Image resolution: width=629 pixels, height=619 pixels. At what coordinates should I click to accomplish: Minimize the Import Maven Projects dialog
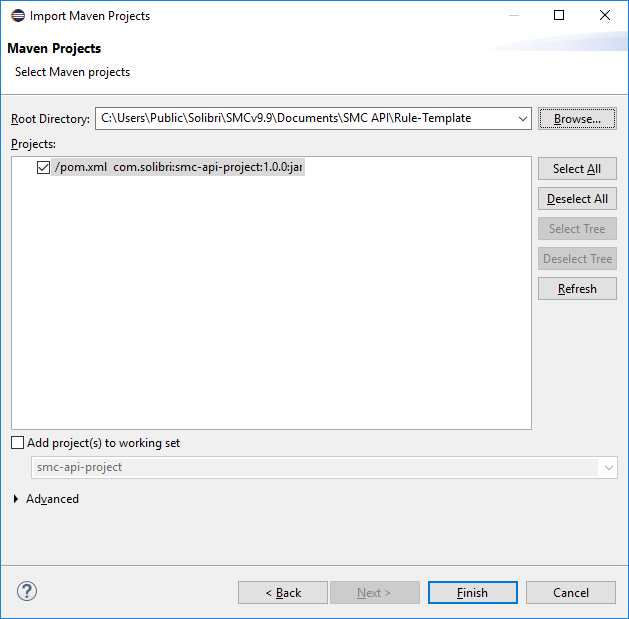click(513, 16)
